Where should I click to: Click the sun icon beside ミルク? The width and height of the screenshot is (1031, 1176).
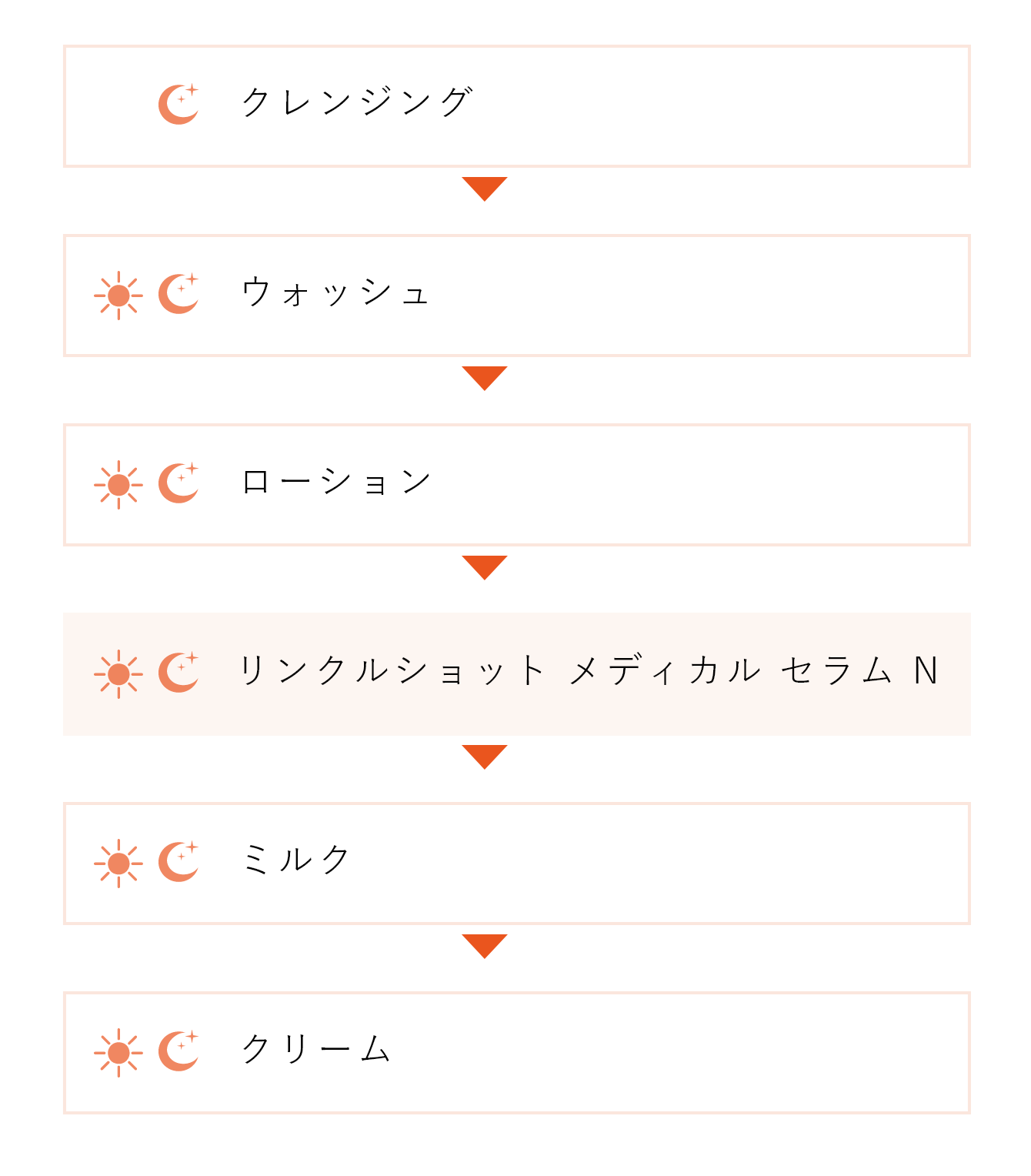(118, 864)
